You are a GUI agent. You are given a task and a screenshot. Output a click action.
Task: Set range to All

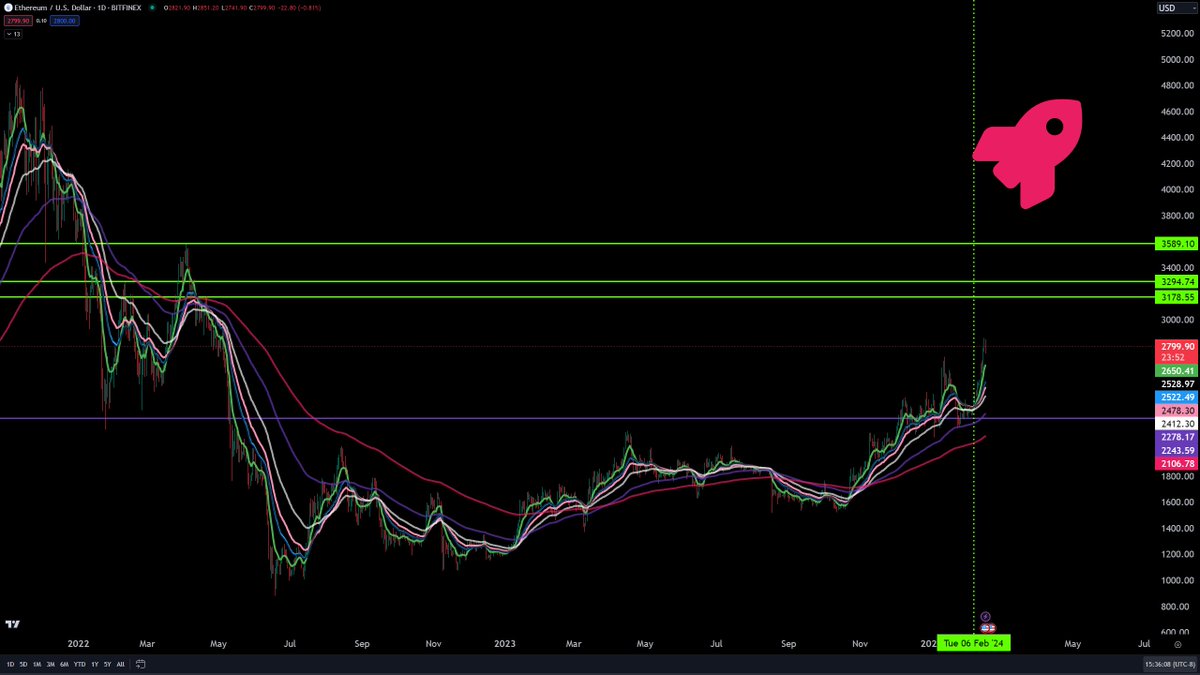120,664
